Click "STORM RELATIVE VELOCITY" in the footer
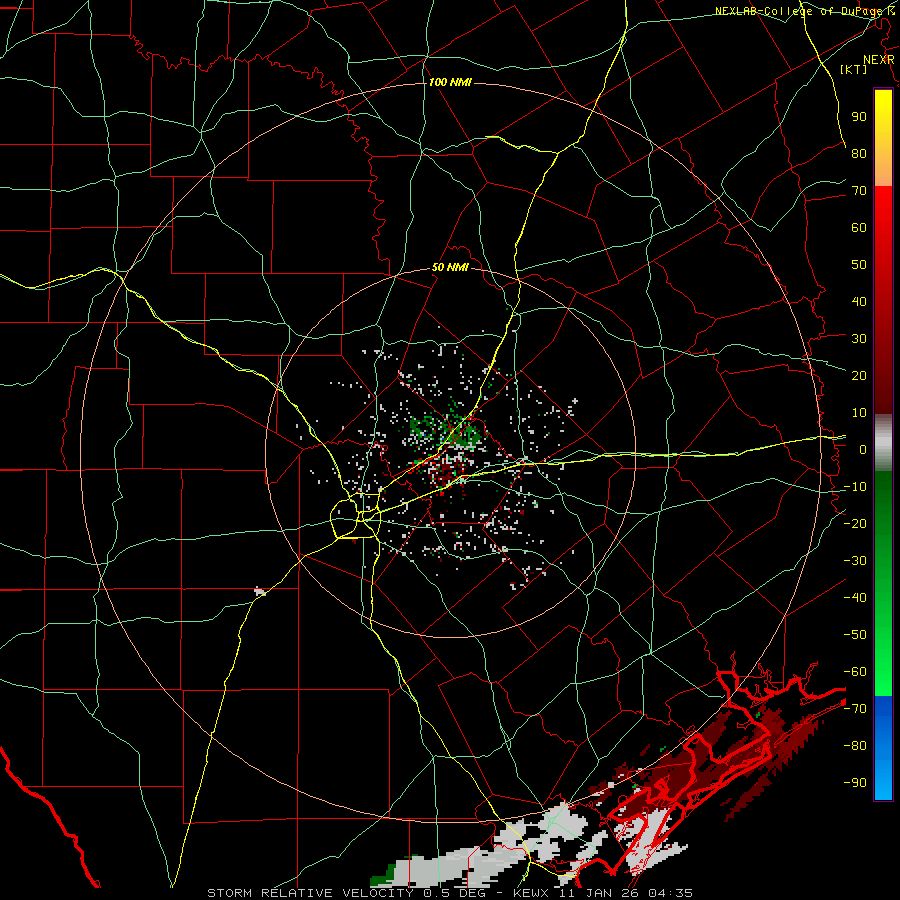Image resolution: width=900 pixels, height=900 pixels. (x=310, y=893)
